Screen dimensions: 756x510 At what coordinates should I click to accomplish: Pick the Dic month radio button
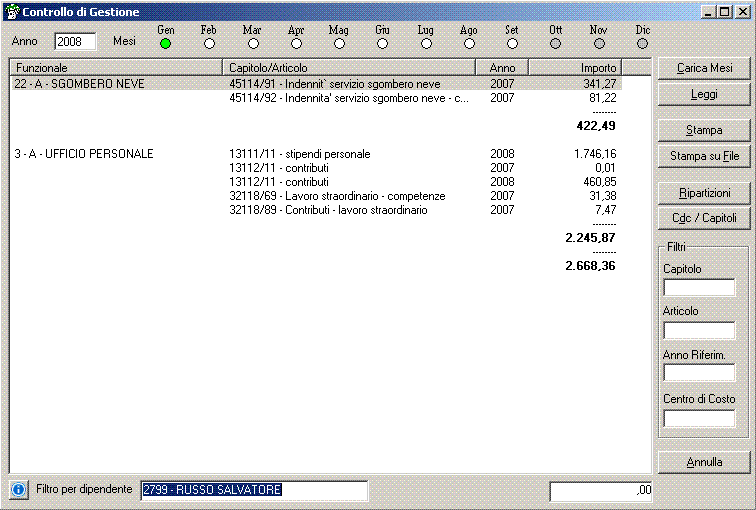[643, 43]
